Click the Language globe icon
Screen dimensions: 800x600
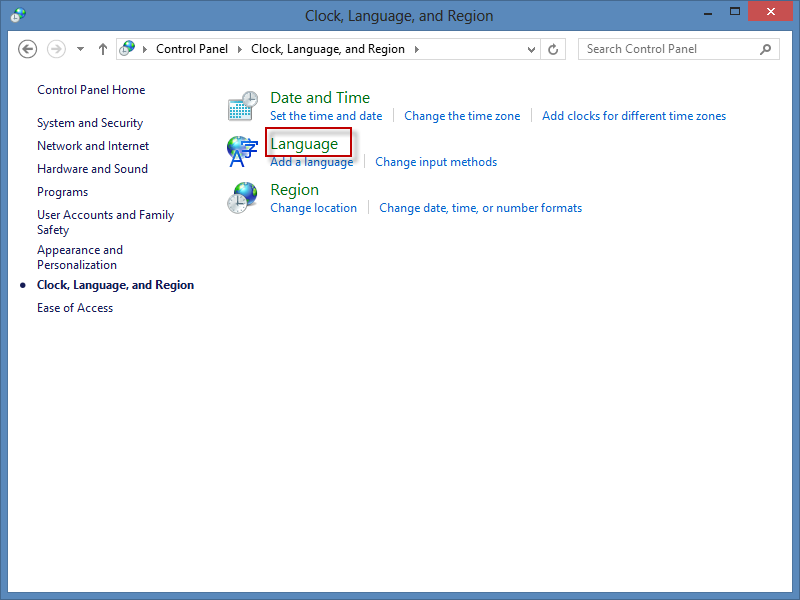(x=243, y=152)
